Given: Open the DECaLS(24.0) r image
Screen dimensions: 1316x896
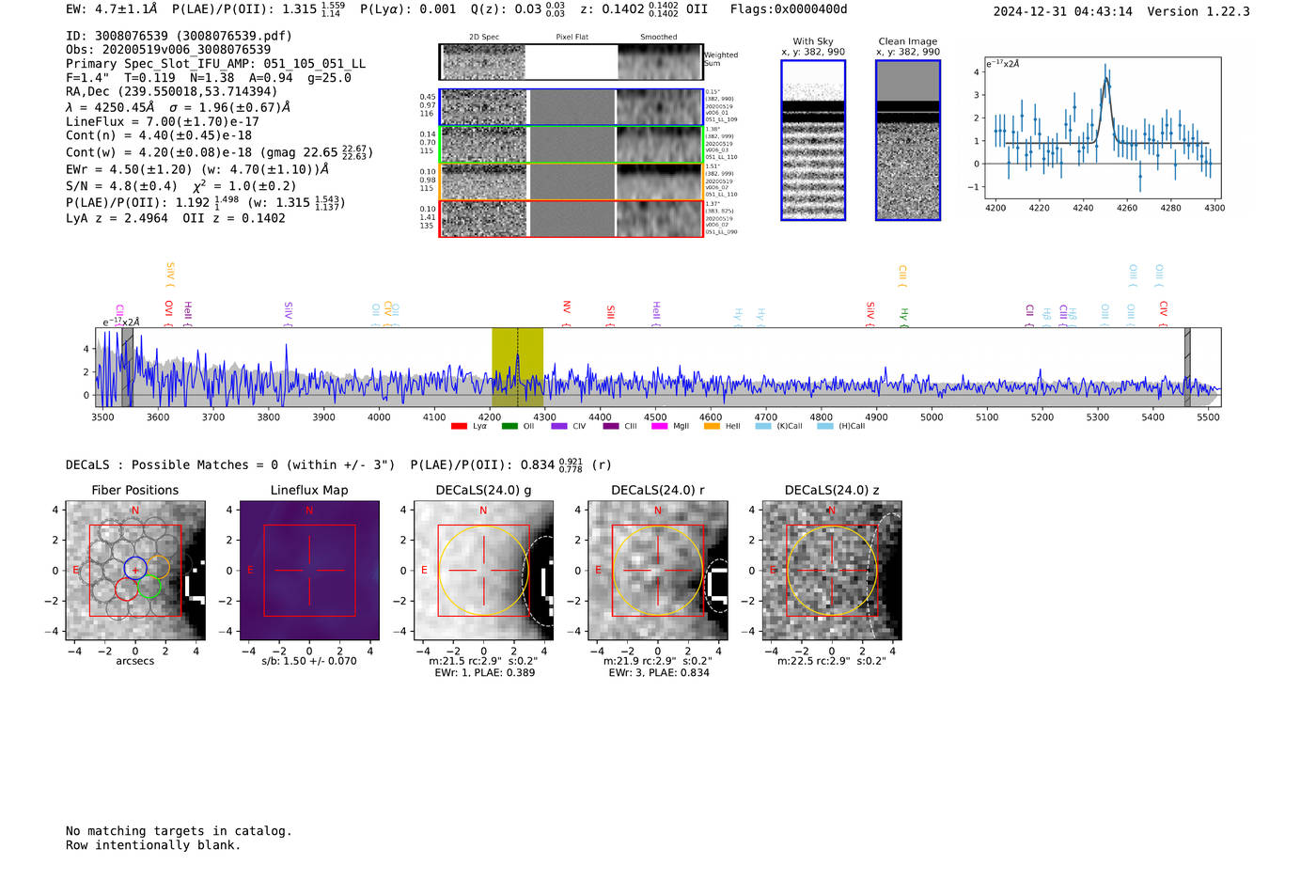Looking at the screenshot, I should (658, 571).
